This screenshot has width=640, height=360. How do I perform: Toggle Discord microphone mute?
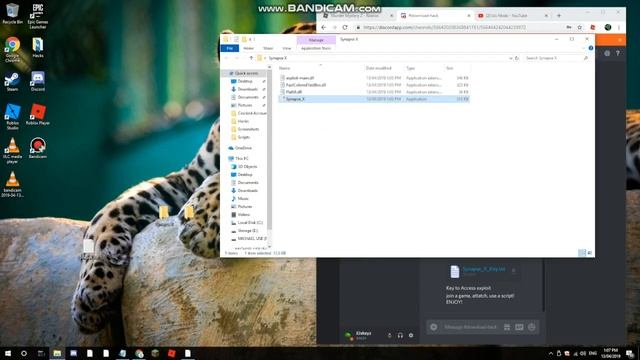click(389, 335)
